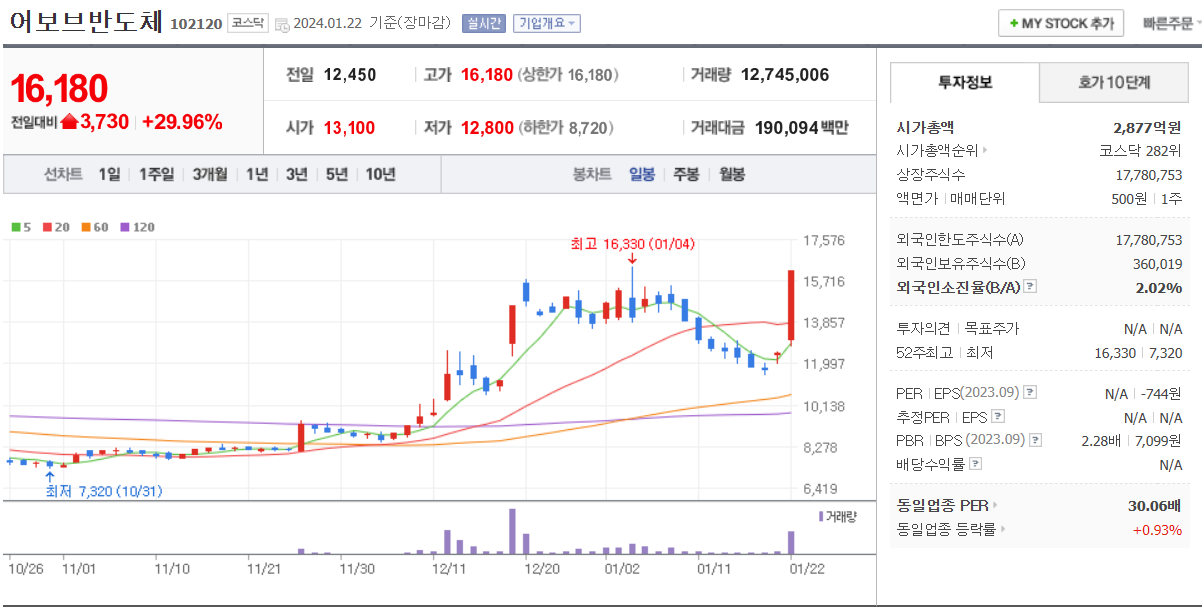Image resolution: width=1202 pixels, height=607 pixels.
Task: Select 주봉 weekly candle chart
Action: pos(686,174)
